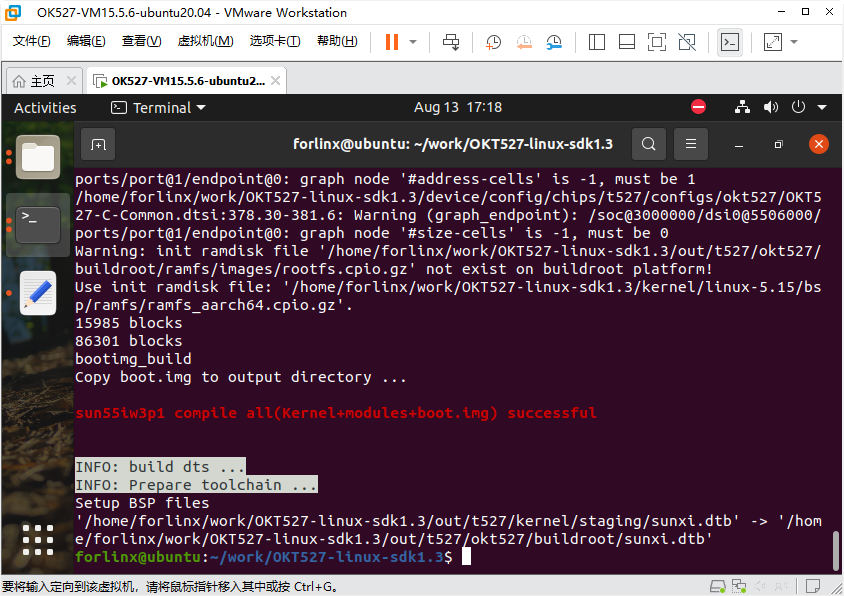844x596 pixels.
Task: Click the Activities button
Action: pos(45,108)
